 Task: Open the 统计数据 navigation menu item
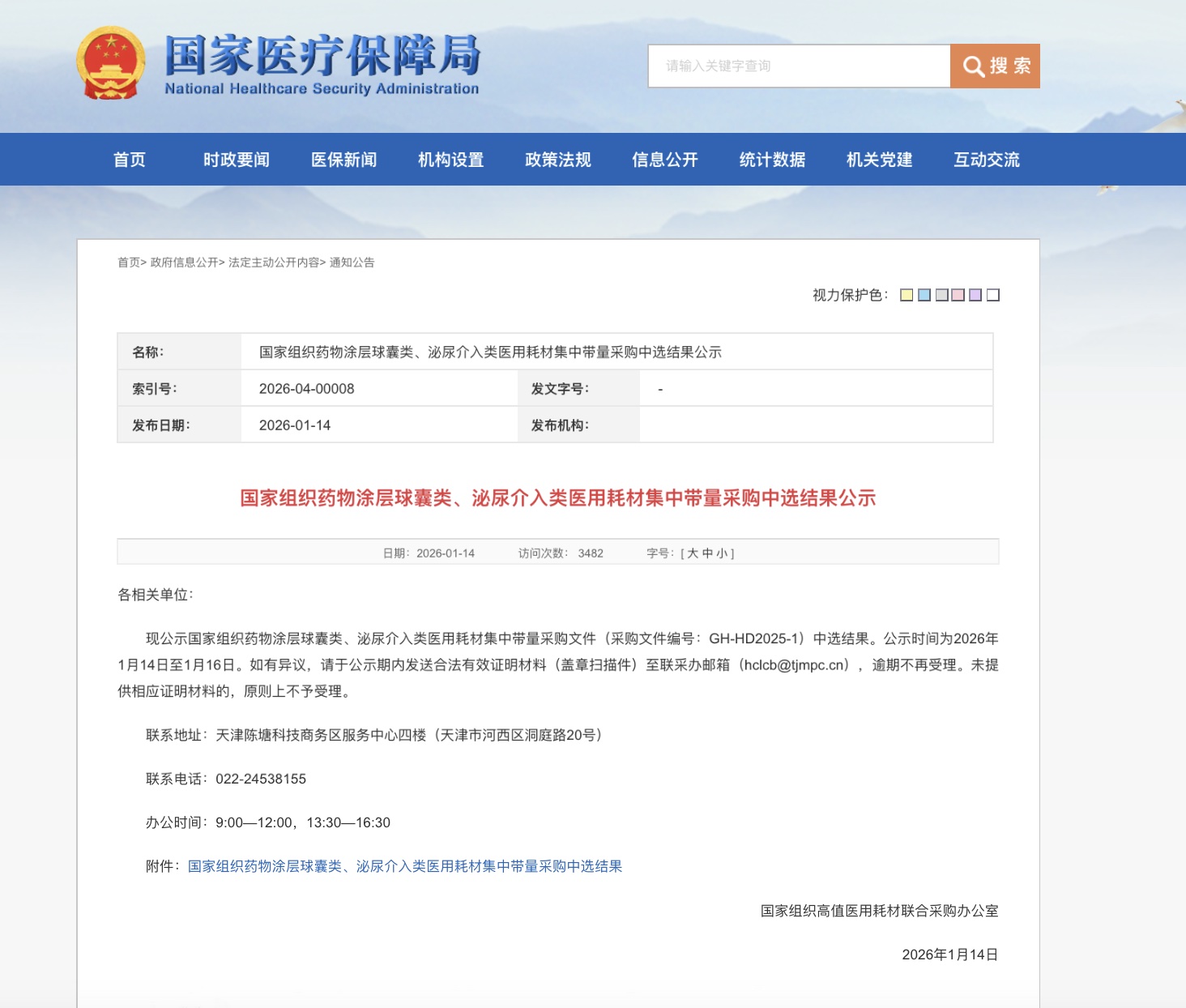pyautogui.click(x=770, y=160)
